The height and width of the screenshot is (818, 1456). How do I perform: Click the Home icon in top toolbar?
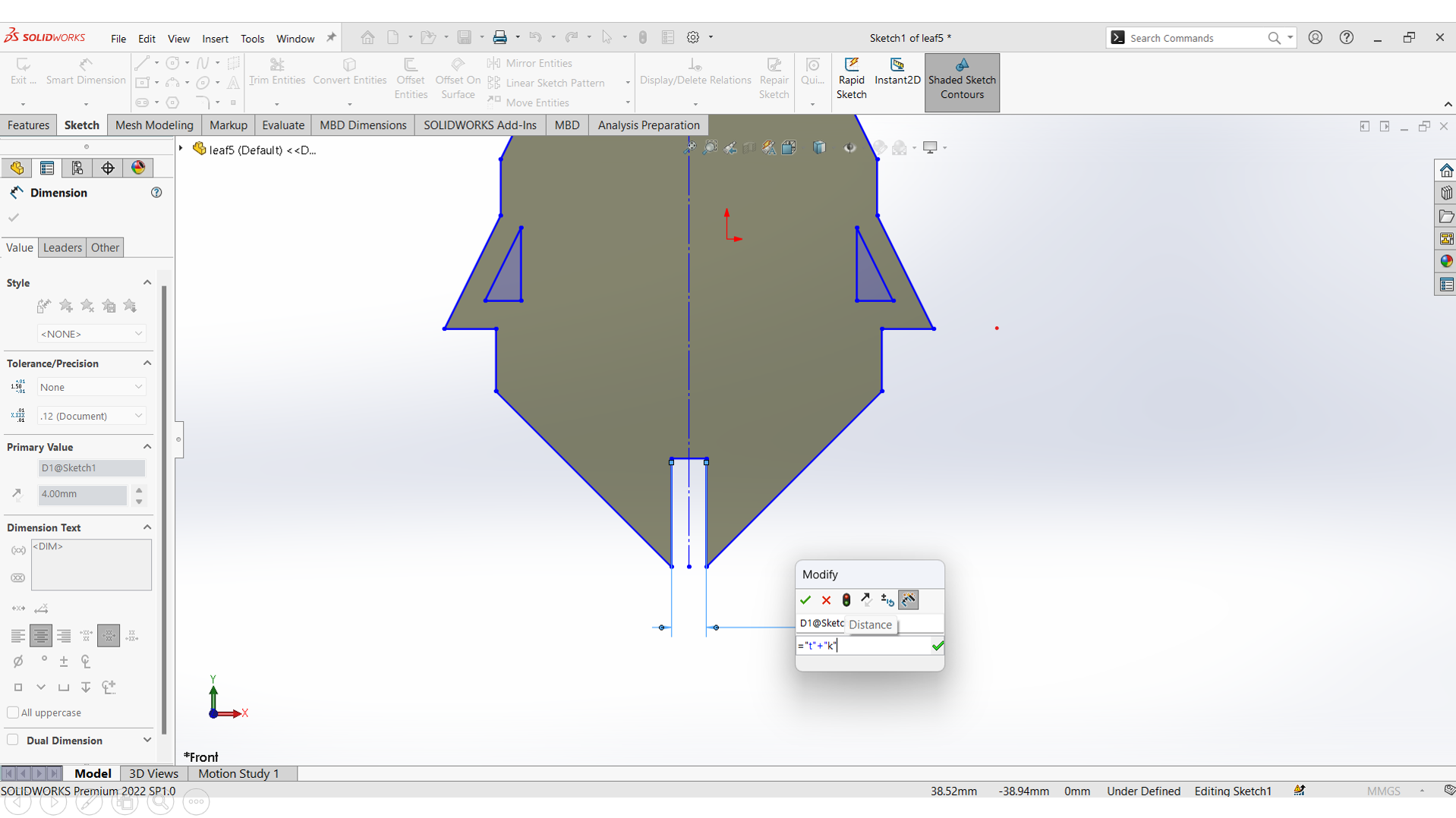point(367,37)
